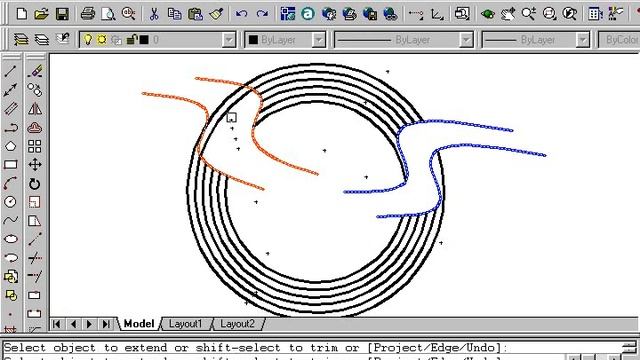
Task: Switch to the Layout2 tab
Action: (238, 324)
